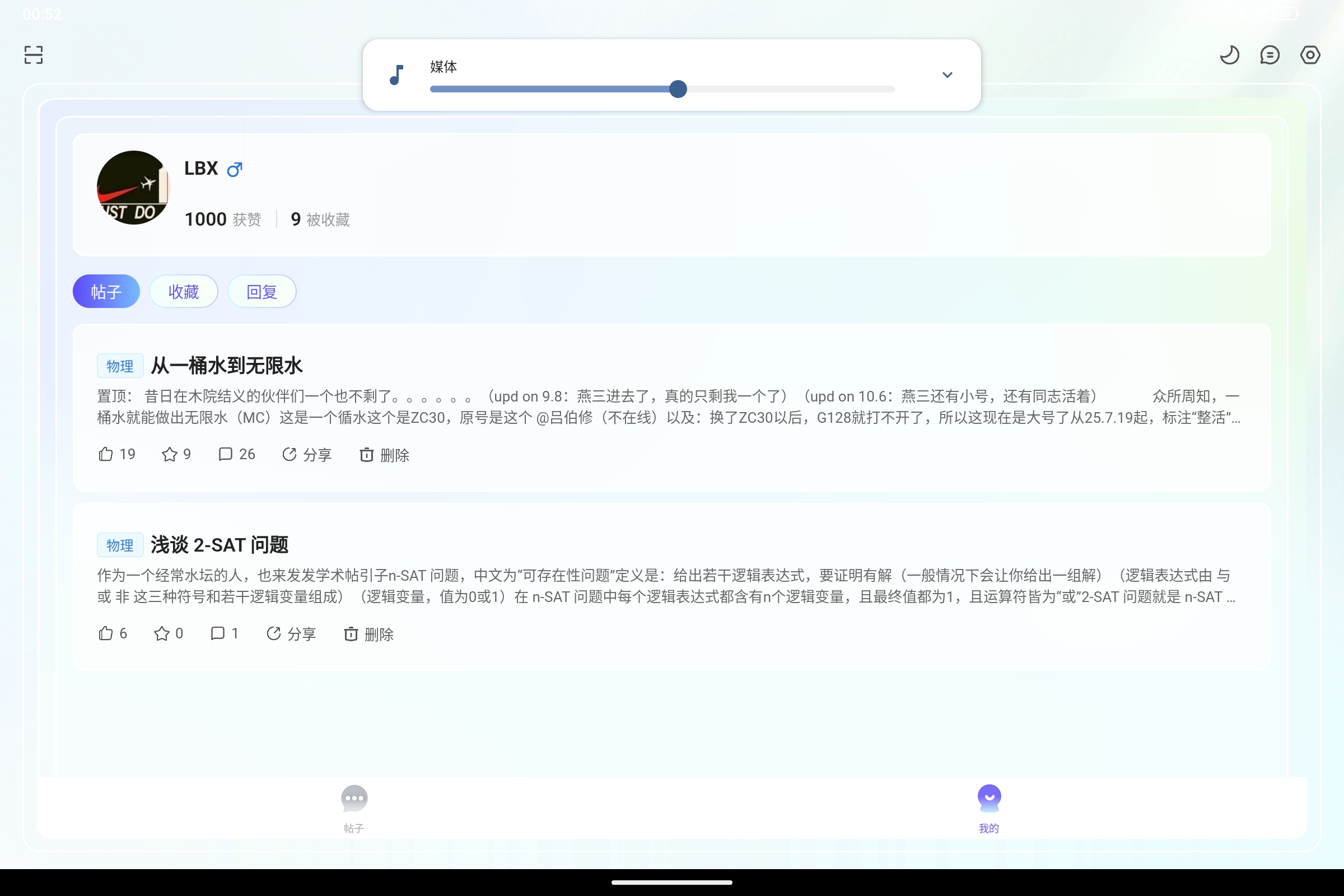Image resolution: width=1344 pixels, height=896 pixels.
Task: Switch to the 收藏 tab
Action: pyautogui.click(x=184, y=291)
